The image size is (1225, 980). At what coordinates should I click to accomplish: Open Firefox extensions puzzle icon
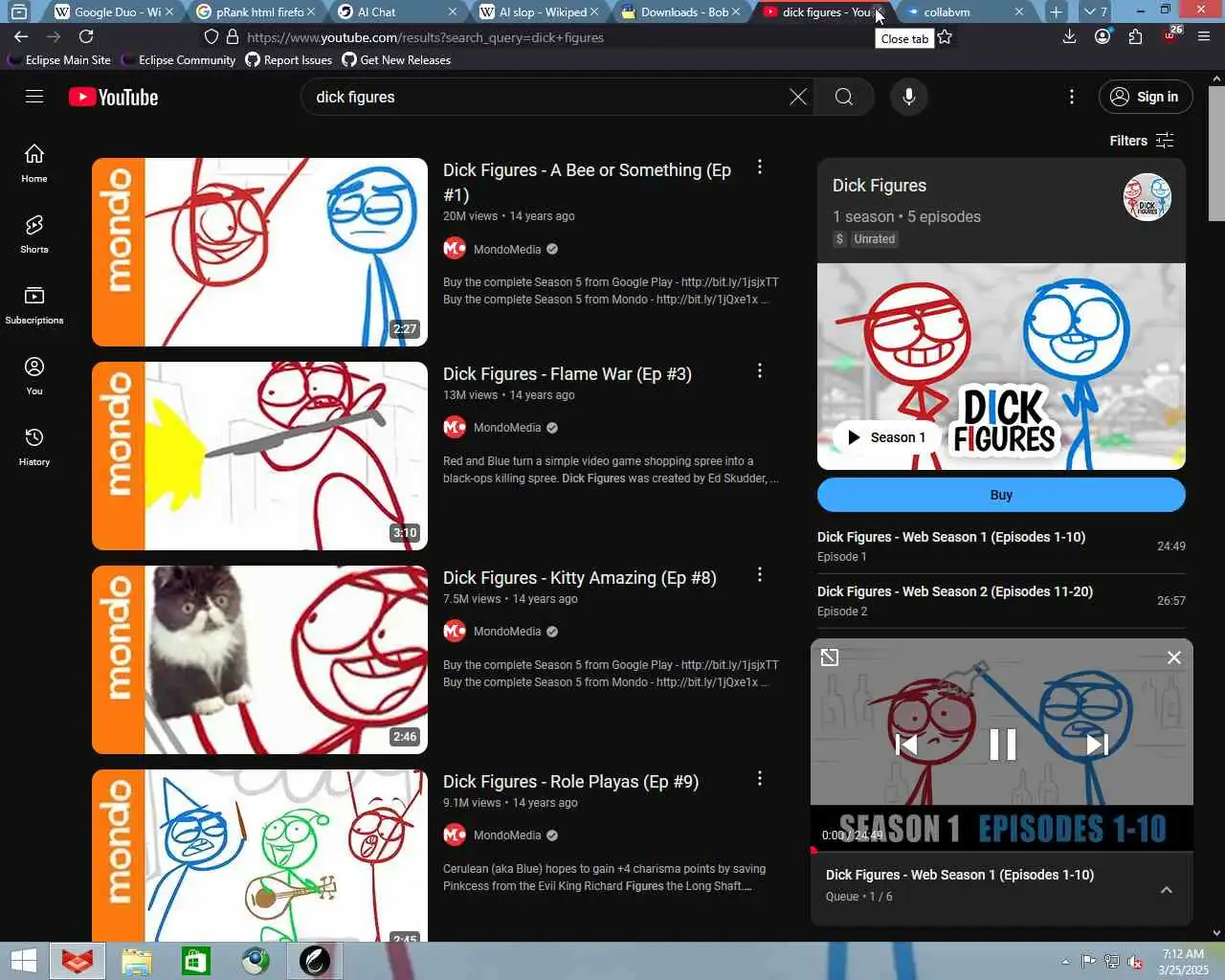(1135, 37)
